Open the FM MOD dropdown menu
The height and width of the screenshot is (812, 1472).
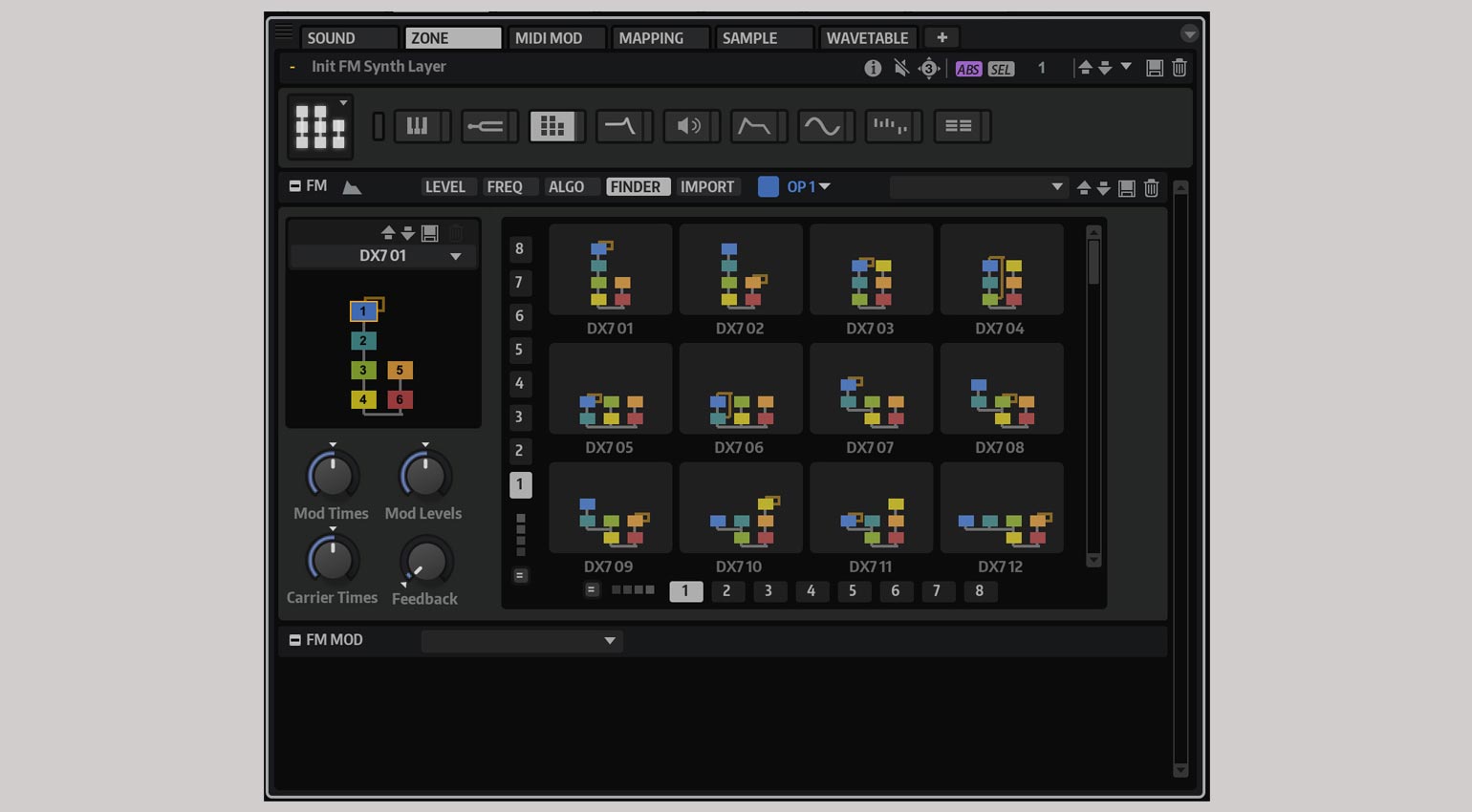[x=522, y=641]
